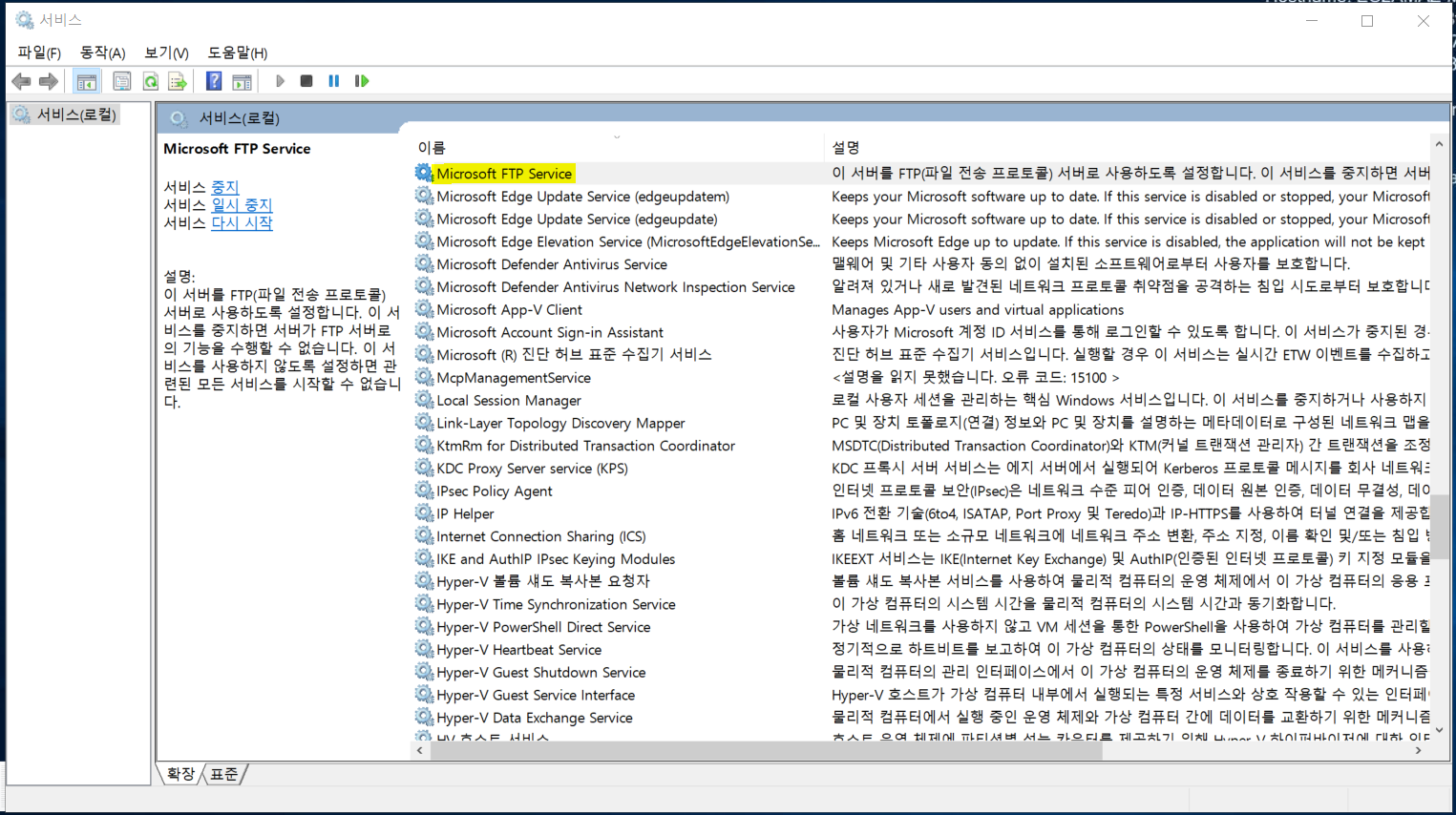
Task: Select Microsoft Defender Antivirus Network Inspection Service
Action: pyautogui.click(x=616, y=287)
